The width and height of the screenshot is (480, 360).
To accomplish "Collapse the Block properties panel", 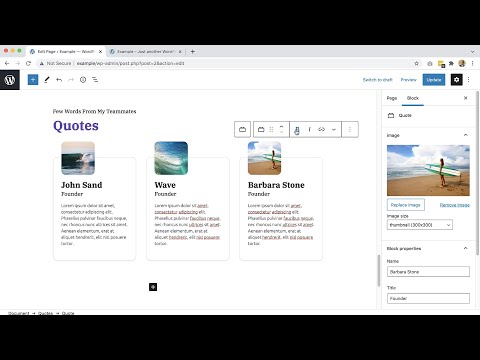I will pyautogui.click(x=466, y=248).
